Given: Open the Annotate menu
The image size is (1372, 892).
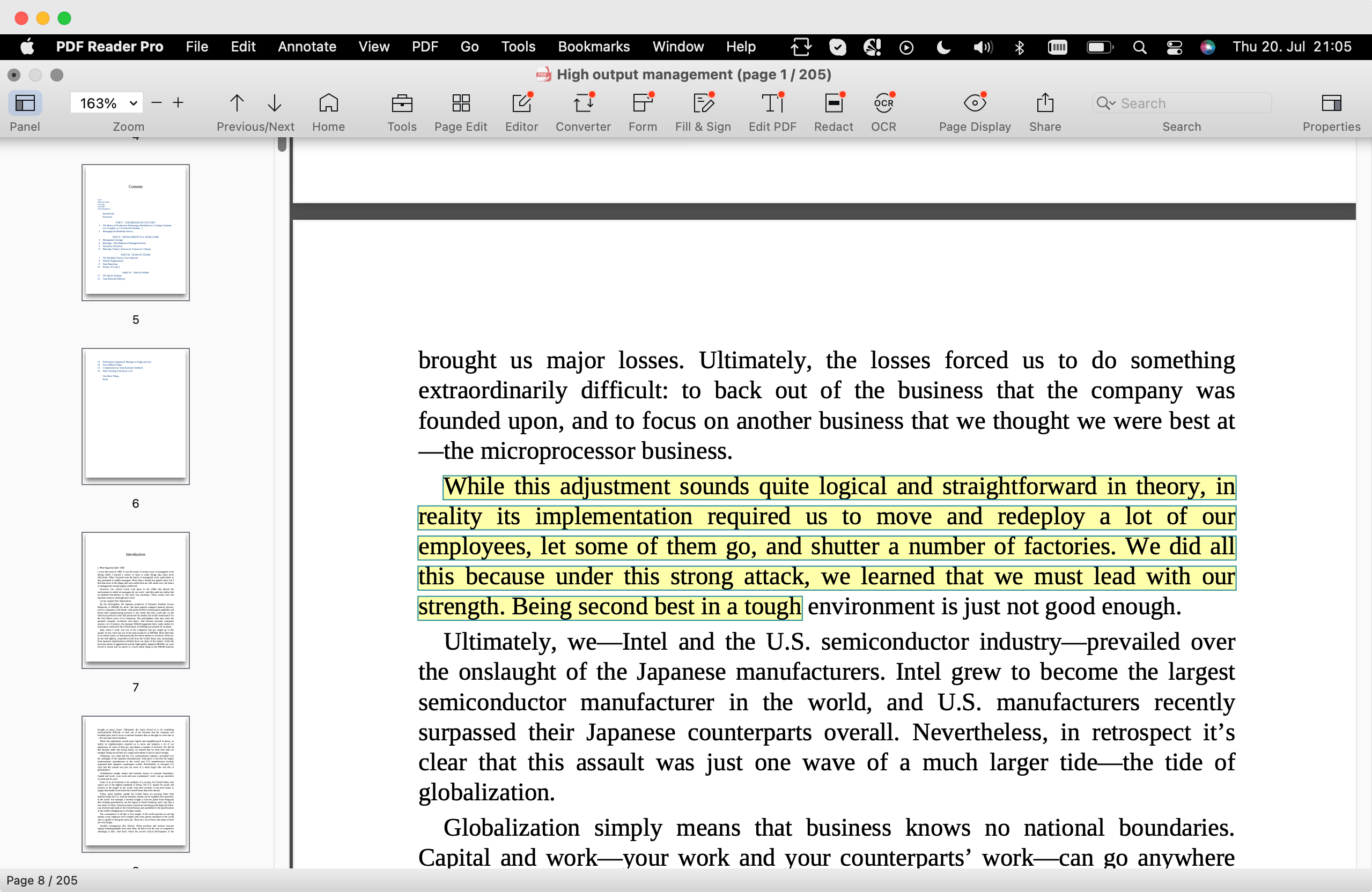Looking at the screenshot, I should click(x=307, y=47).
